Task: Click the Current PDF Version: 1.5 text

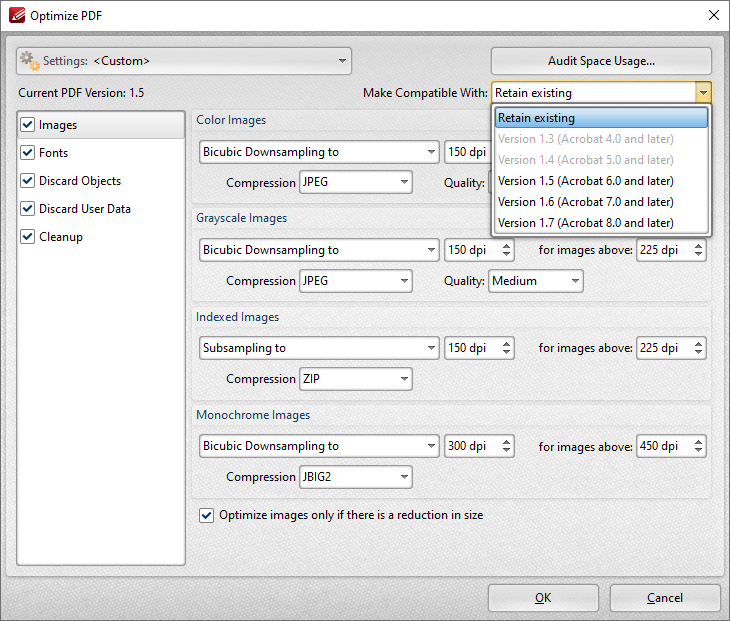Action: click(81, 93)
